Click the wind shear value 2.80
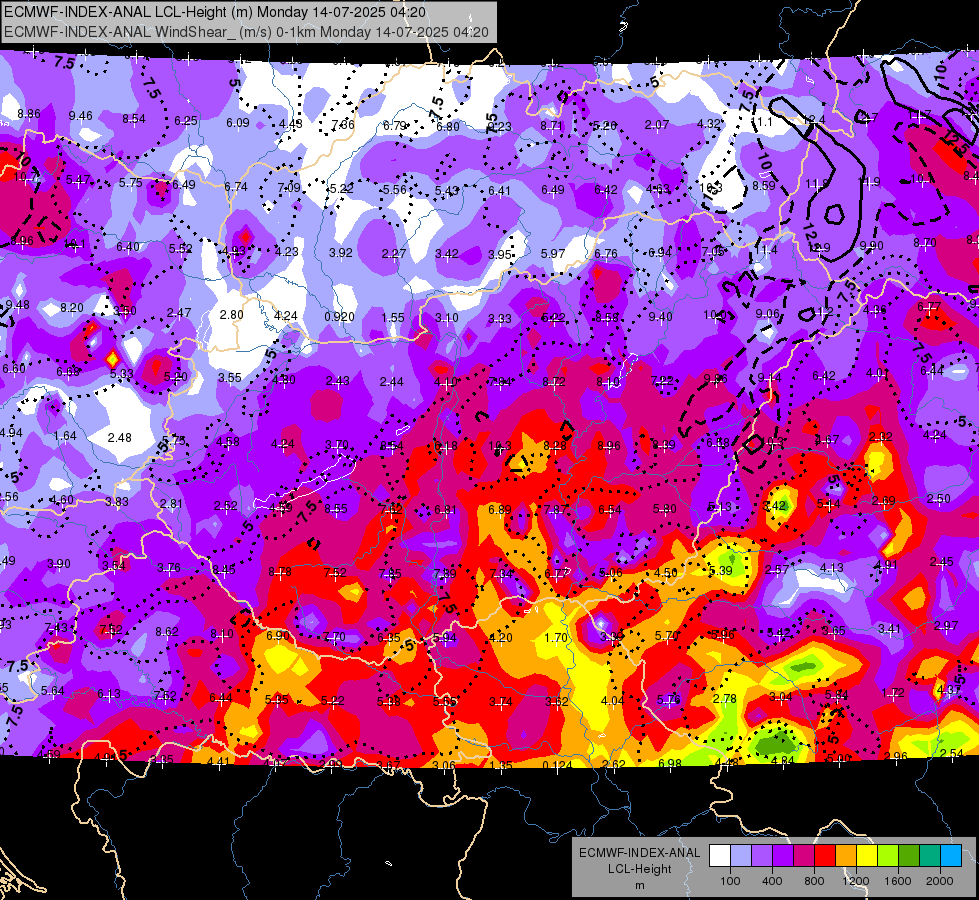Screen dimensions: 979x900 (x=232, y=315)
